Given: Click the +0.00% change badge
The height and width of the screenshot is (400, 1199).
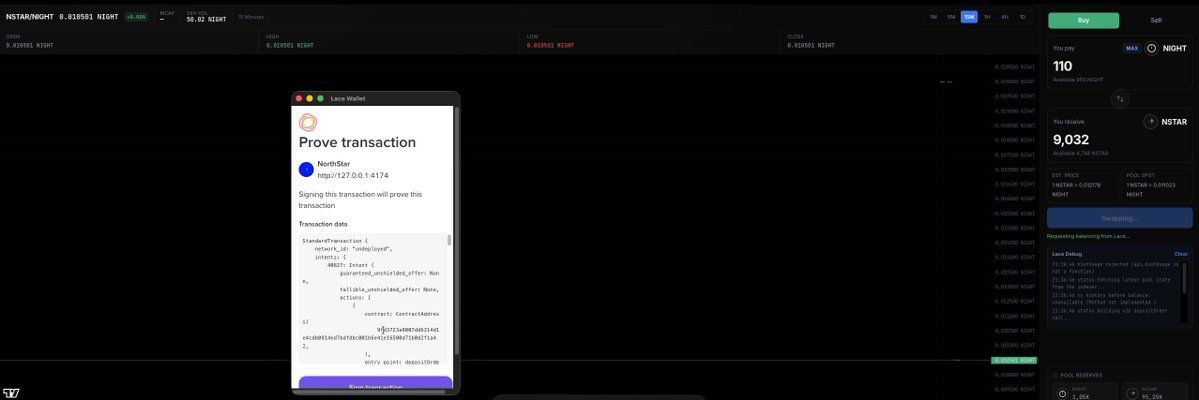Looking at the screenshot, I should [137, 16].
